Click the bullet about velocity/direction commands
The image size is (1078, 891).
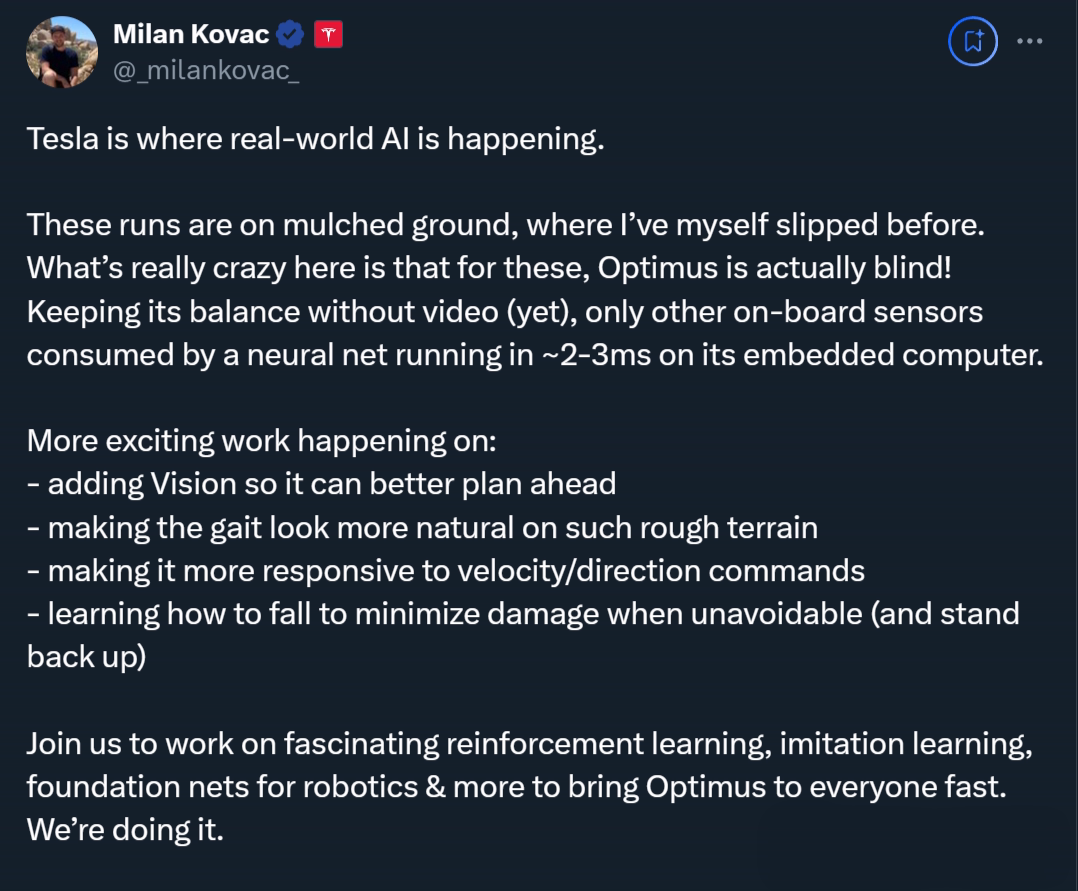point(446,570)
